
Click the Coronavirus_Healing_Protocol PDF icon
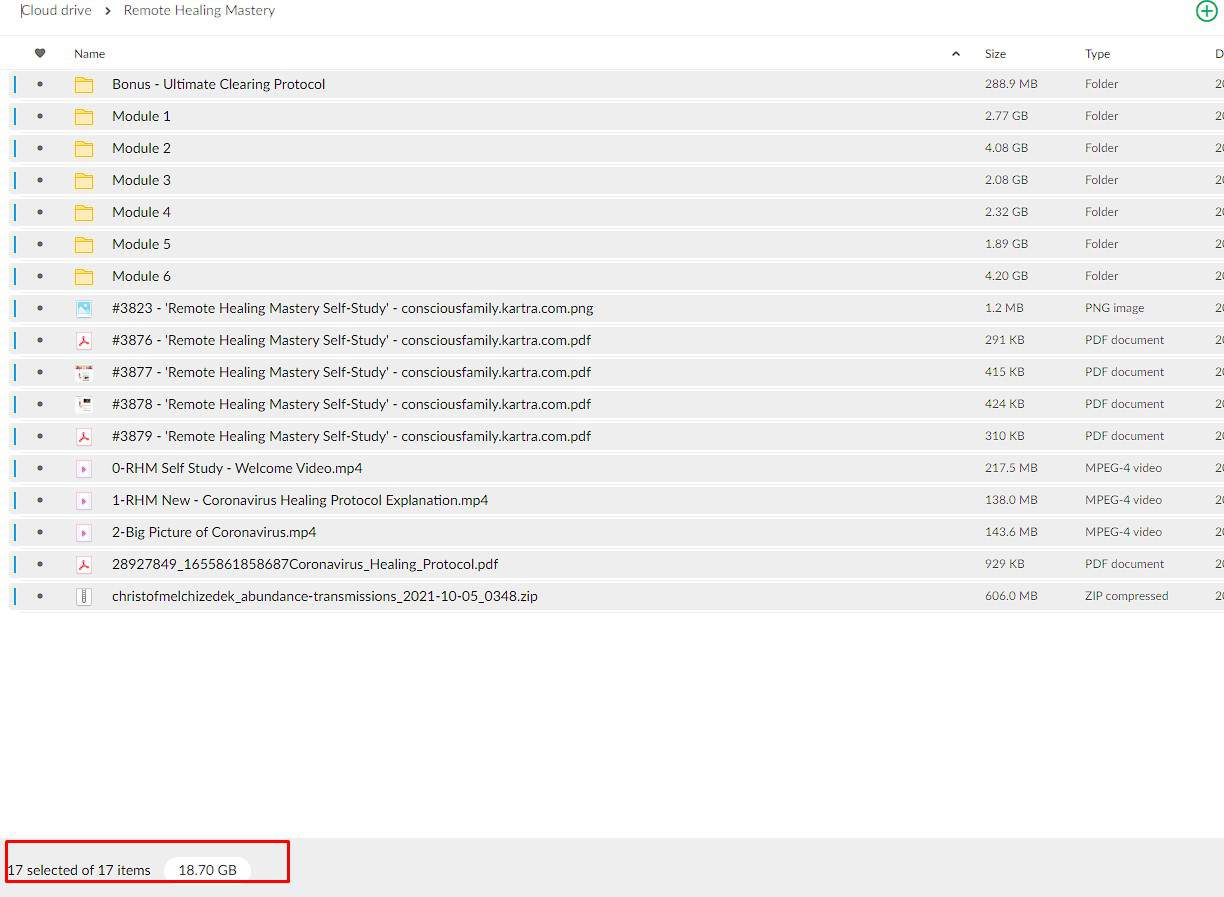84,565
